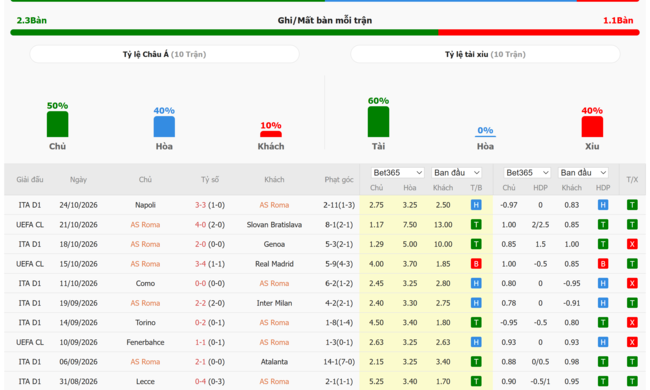The width and height of the screenshot is (650, 390).
Task: Click the T/X green T badge in Napoli row
Action: (632, 205)
